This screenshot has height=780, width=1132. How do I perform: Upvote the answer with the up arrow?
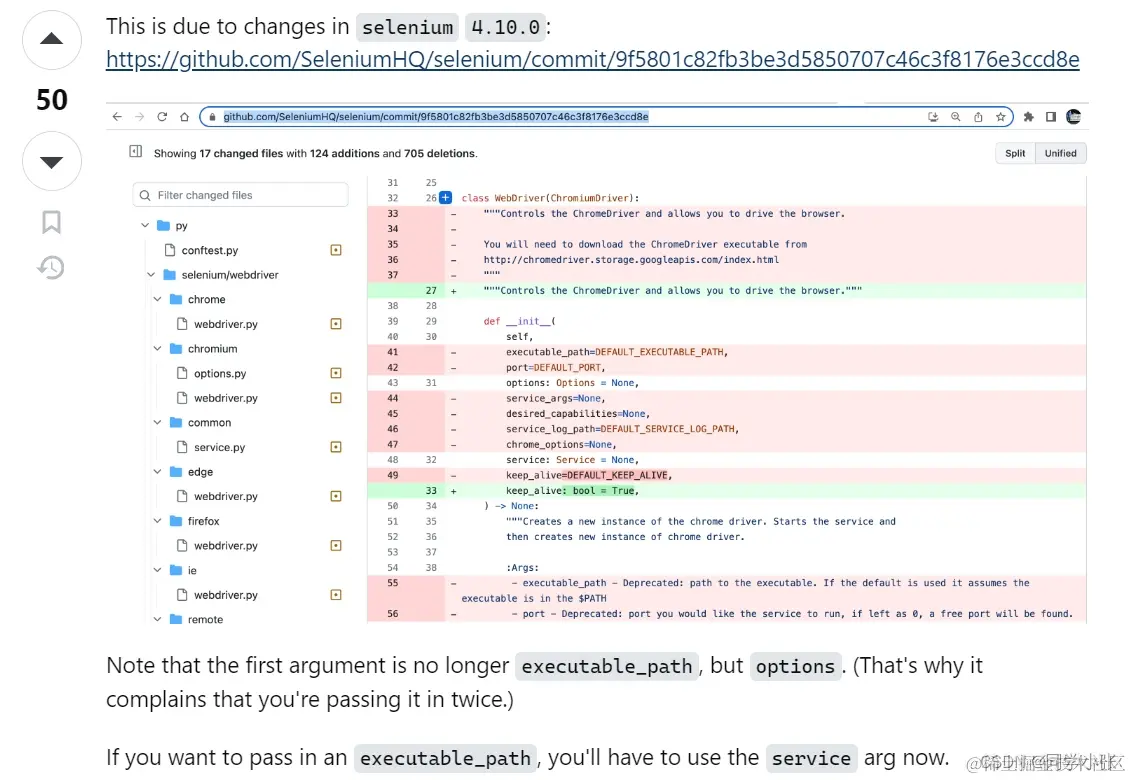click(51, 40)
